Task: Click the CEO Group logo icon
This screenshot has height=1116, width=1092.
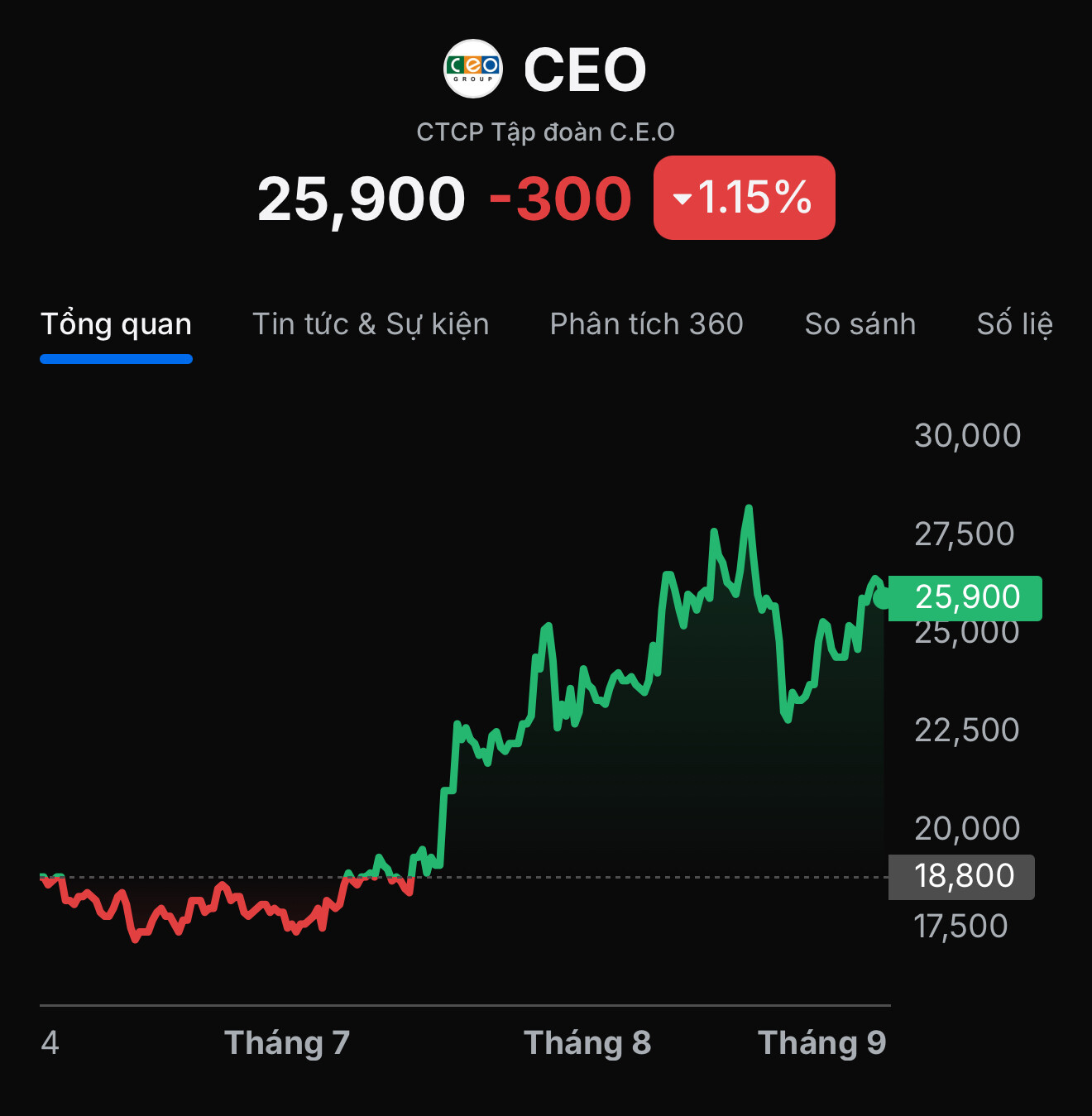Action: point(473,69)
